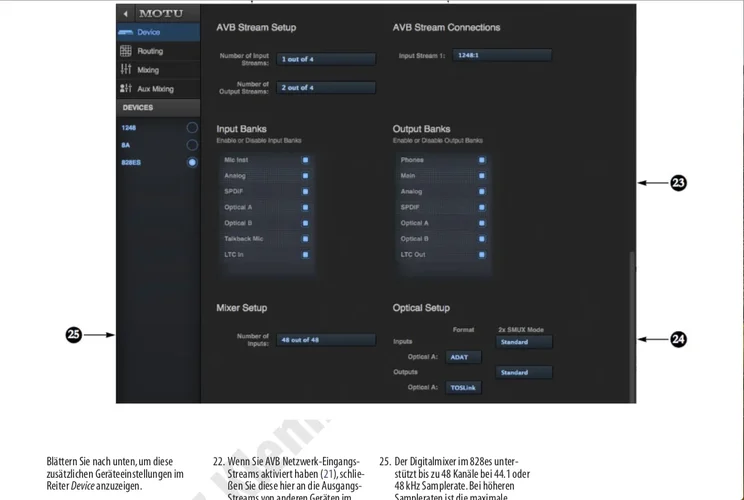Click the vertical scrollbar of Device panel
Image resolution: width=744 pixels, height=500 pixels.
tap(632, 326)
